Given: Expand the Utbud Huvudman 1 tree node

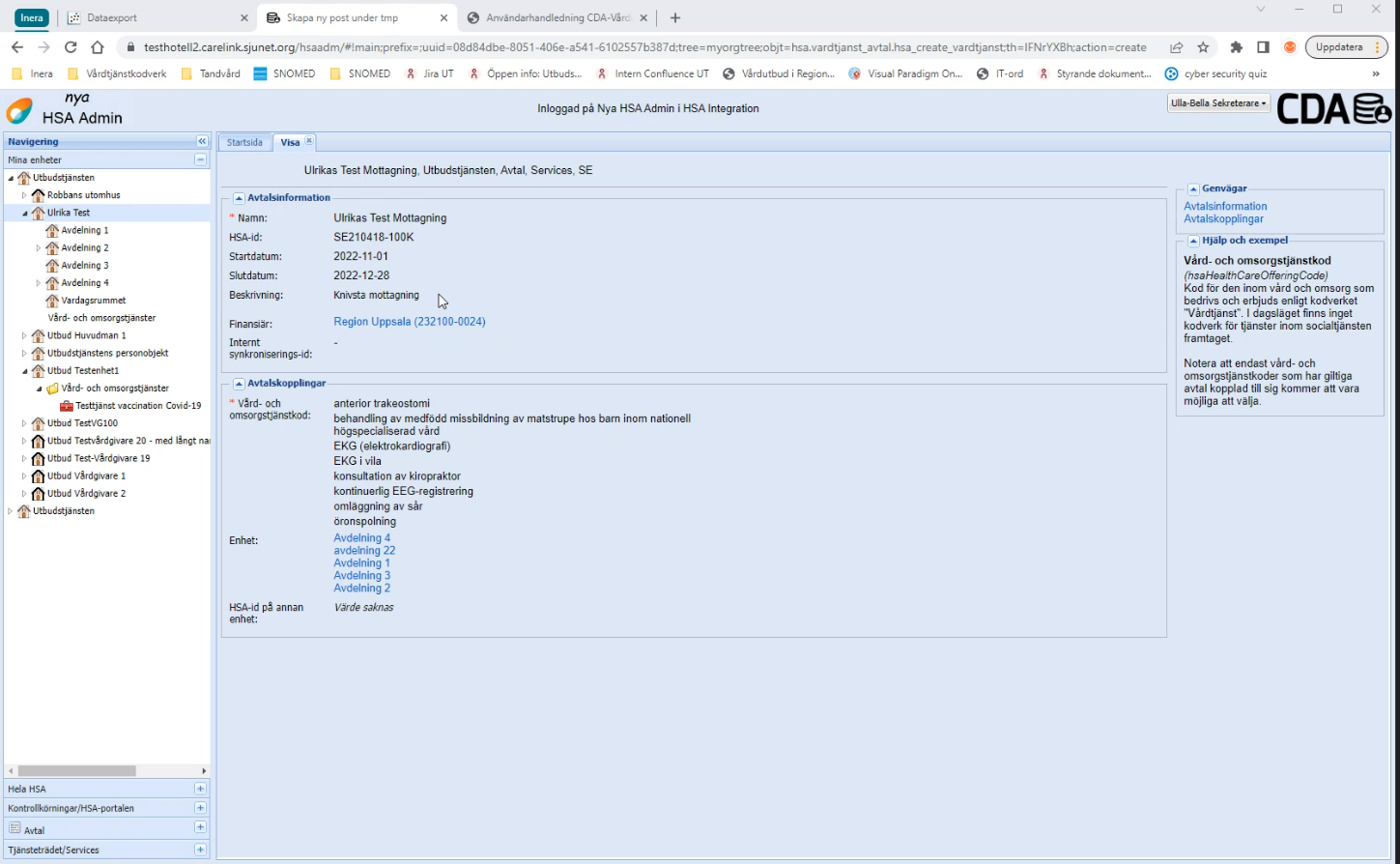Looking at the screenshot, I should click(24, 335).
